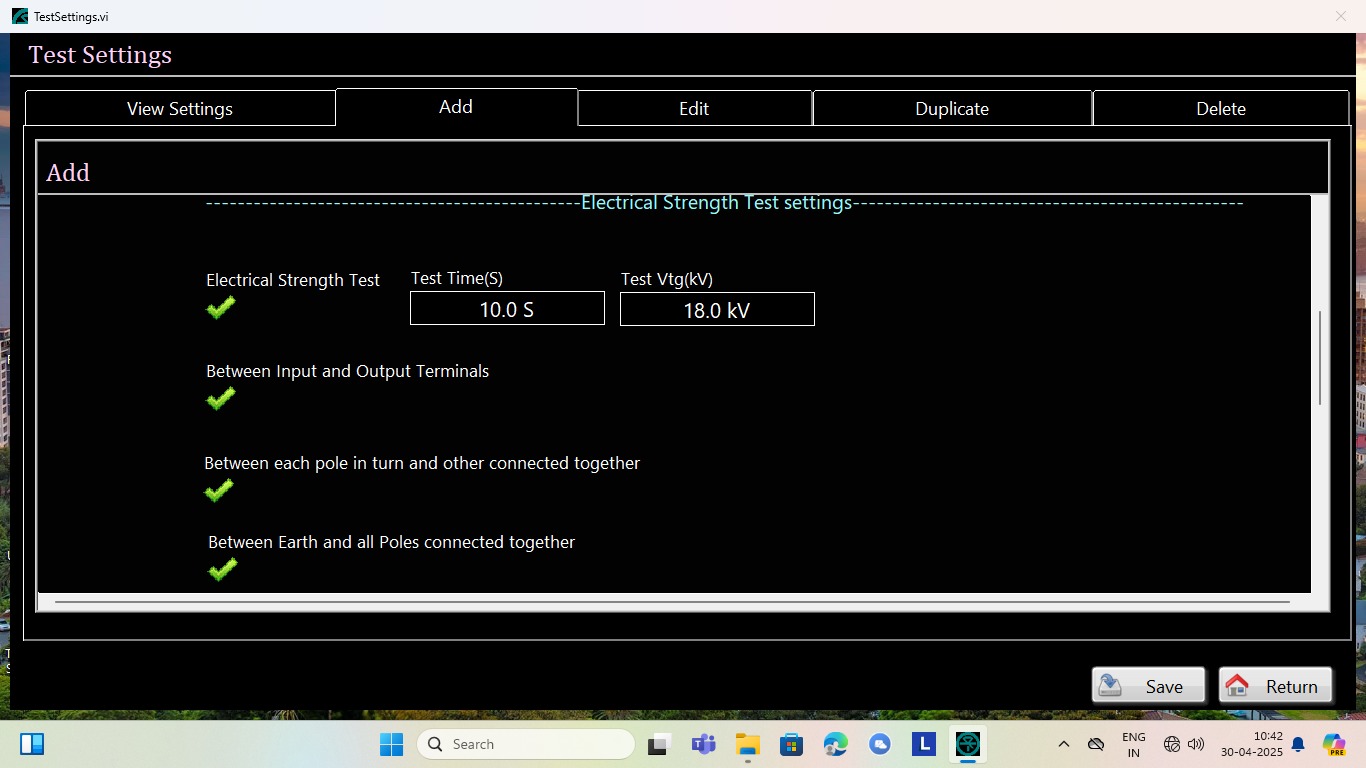Image resolution: width=1366 pixels, height=768 pixels.
Task: Uncheck Between Input and Output Terminals
Action: [221, 398]
